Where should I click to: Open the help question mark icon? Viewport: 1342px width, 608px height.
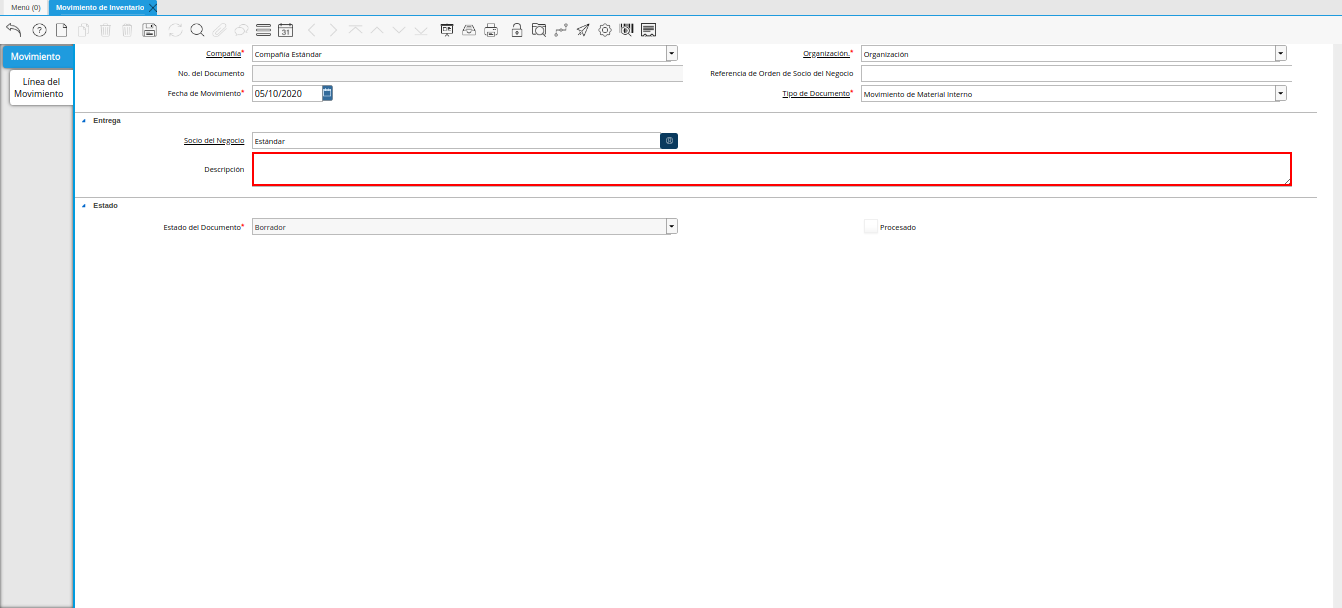click(40, 30)
